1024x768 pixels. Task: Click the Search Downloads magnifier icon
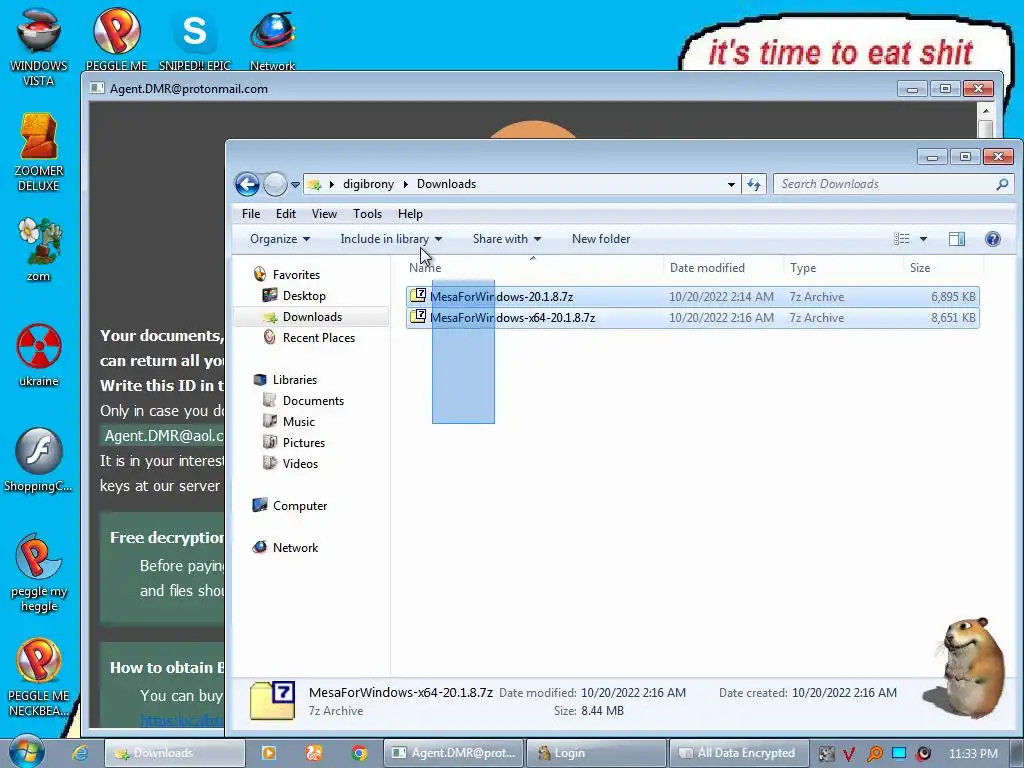pyautogui.click(x=1002, y=184)
